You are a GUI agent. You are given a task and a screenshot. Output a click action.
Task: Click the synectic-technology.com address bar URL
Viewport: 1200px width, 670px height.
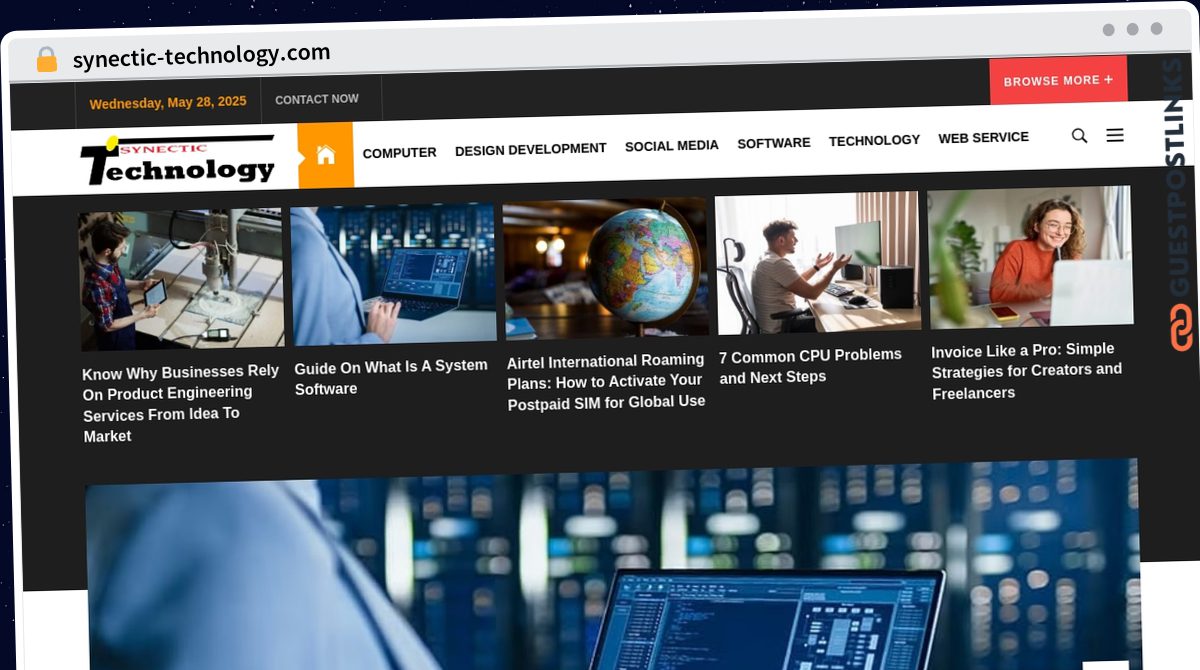point(201,56)
